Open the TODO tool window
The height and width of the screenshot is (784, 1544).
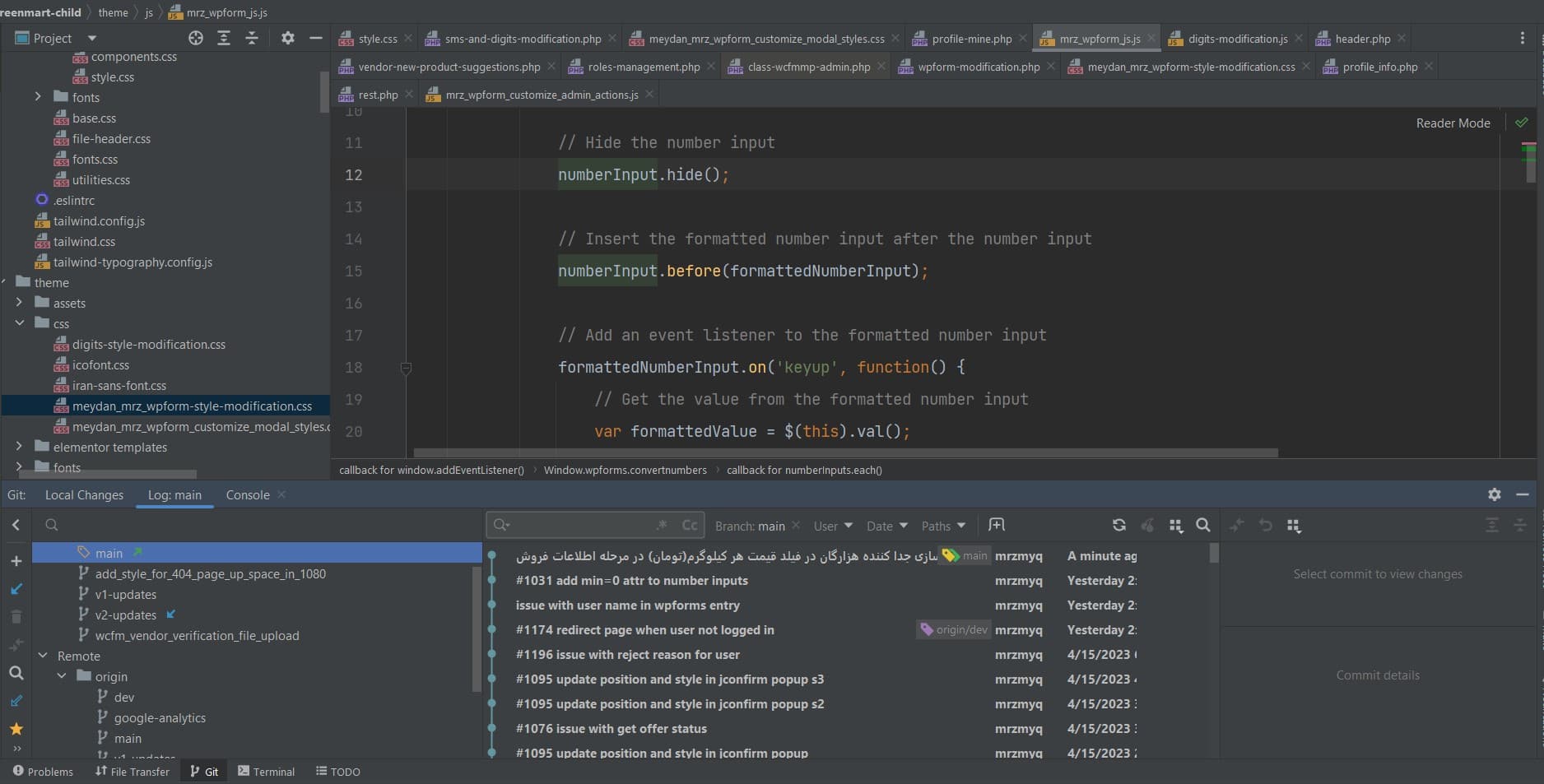pos(338,771)
